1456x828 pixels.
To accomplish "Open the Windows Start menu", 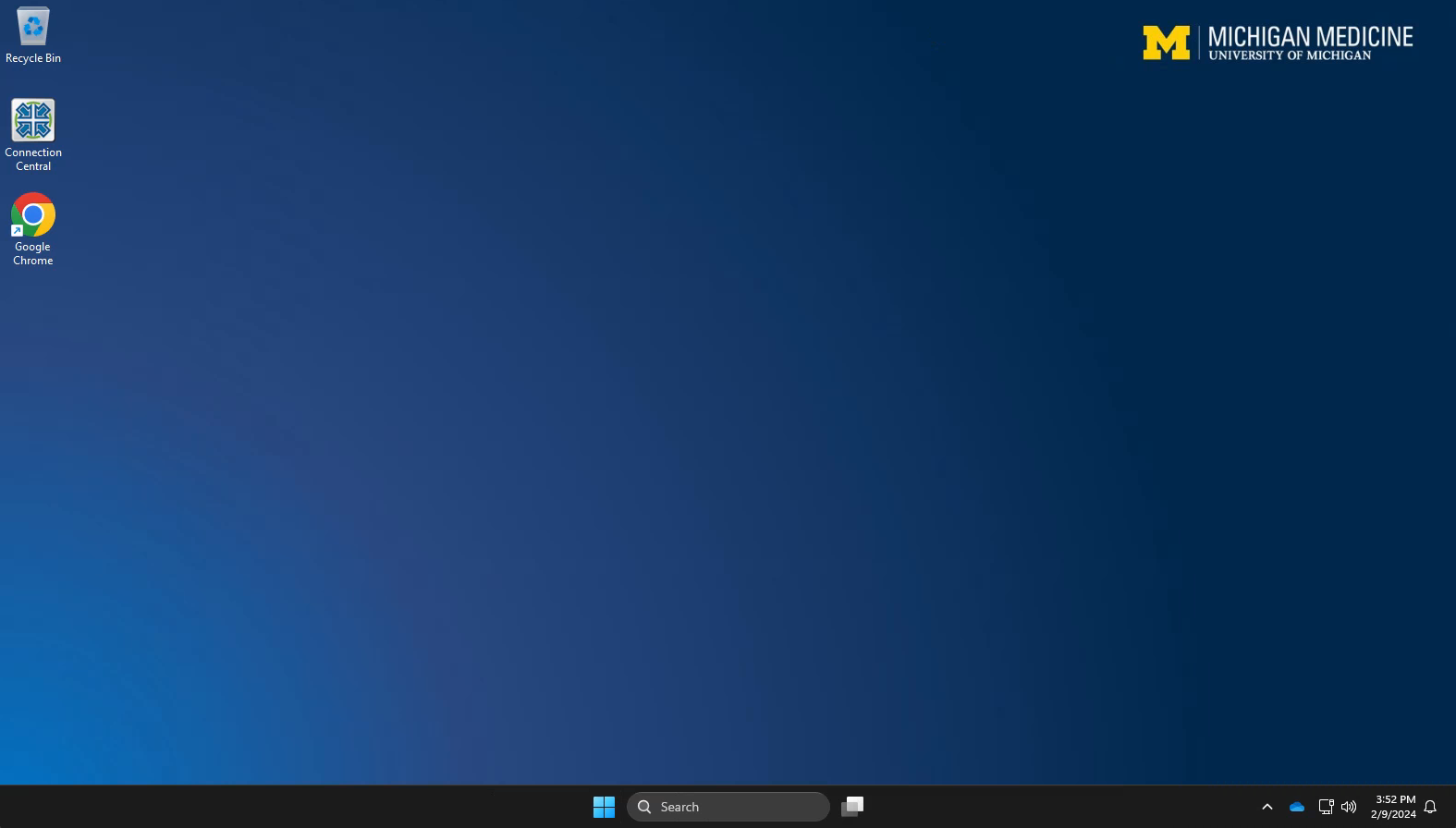I will (x=604, y=807).
